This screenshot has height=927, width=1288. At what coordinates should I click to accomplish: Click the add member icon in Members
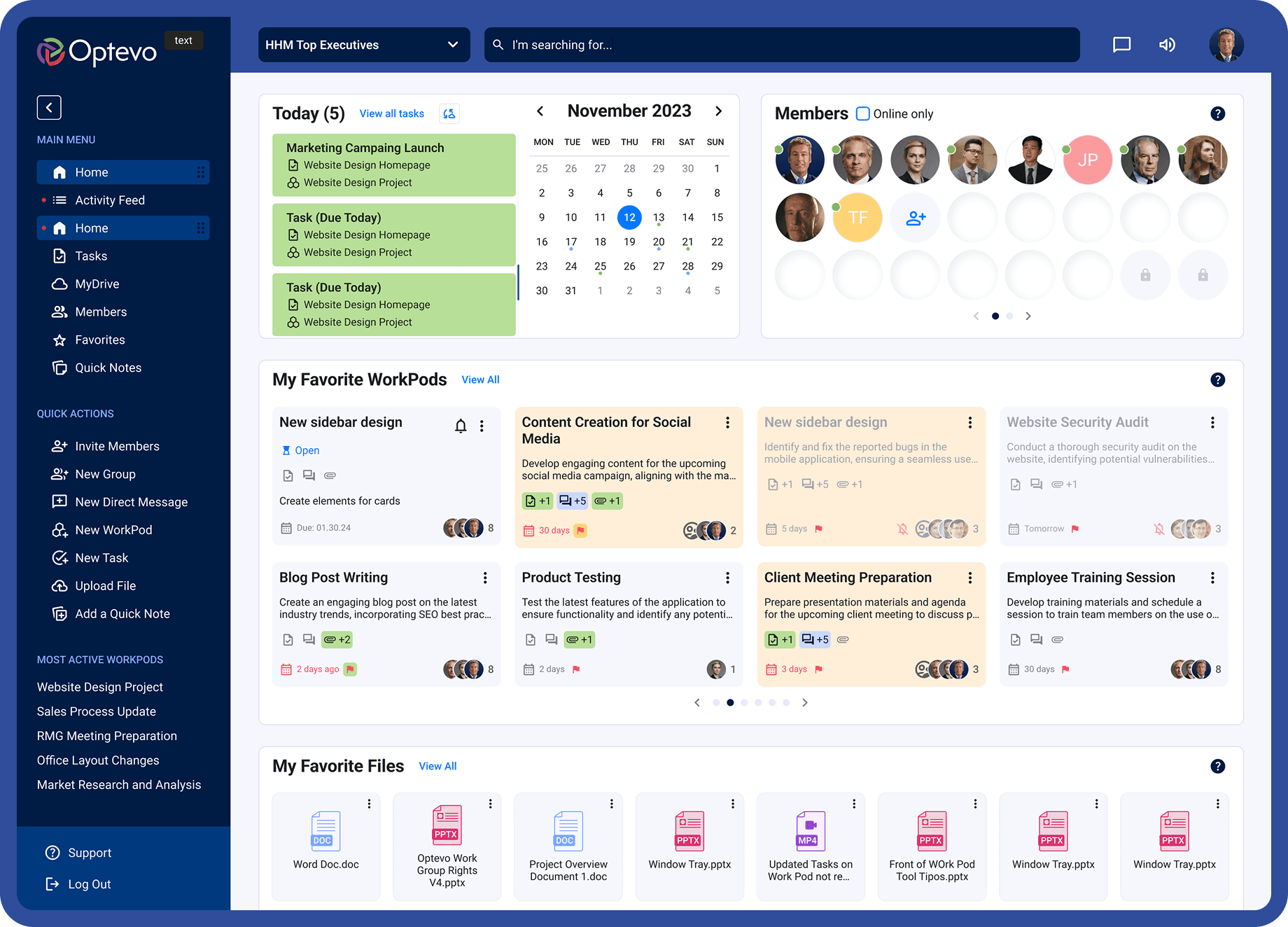(x=916, y=218)
